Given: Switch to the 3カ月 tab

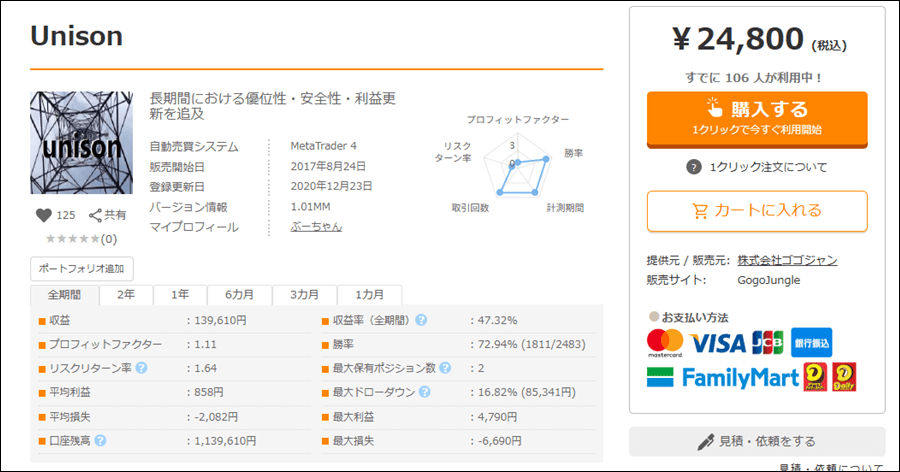Looking at the screenshot, I should [x=305, y=295].
